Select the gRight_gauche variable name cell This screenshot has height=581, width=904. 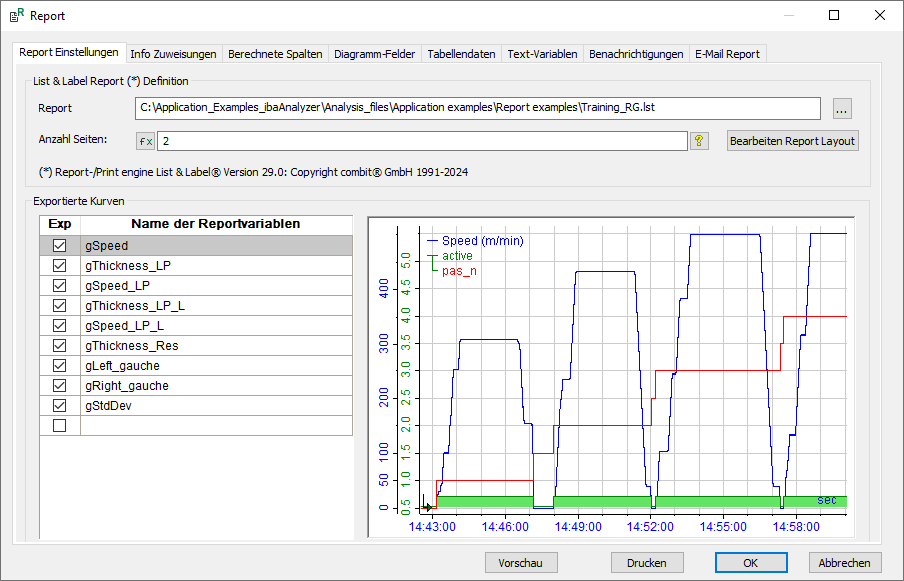tap(216, 386)
